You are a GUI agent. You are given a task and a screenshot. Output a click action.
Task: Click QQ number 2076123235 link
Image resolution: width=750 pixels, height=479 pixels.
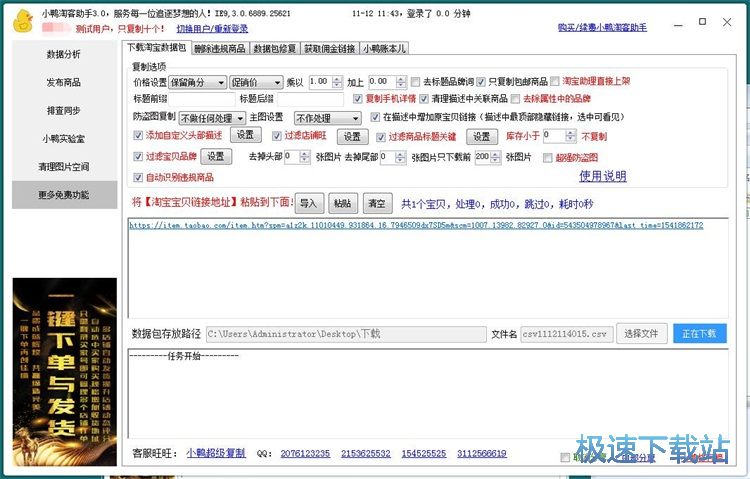point(305,454)
